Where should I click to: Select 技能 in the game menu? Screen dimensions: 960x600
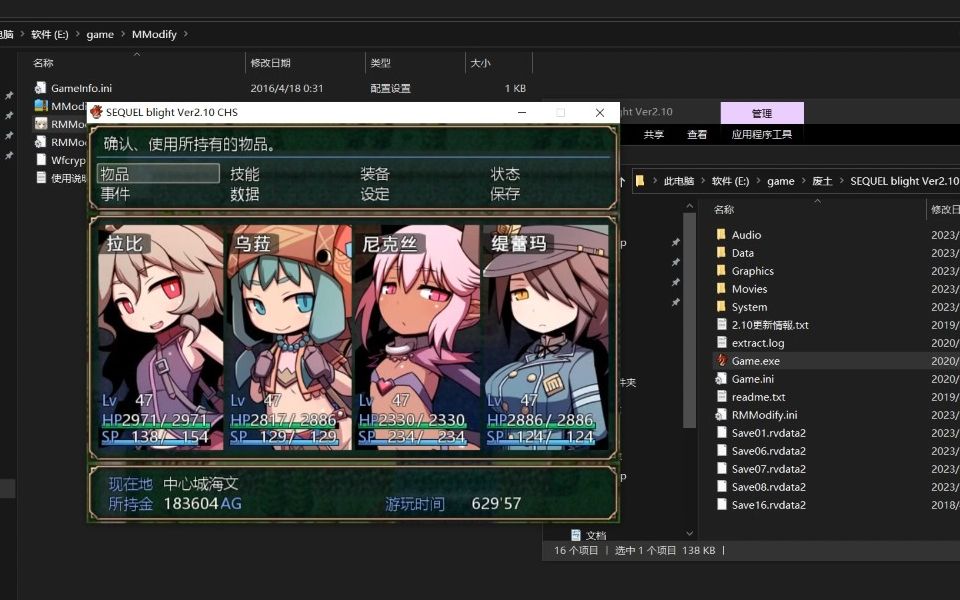click(x=245, y=174)
